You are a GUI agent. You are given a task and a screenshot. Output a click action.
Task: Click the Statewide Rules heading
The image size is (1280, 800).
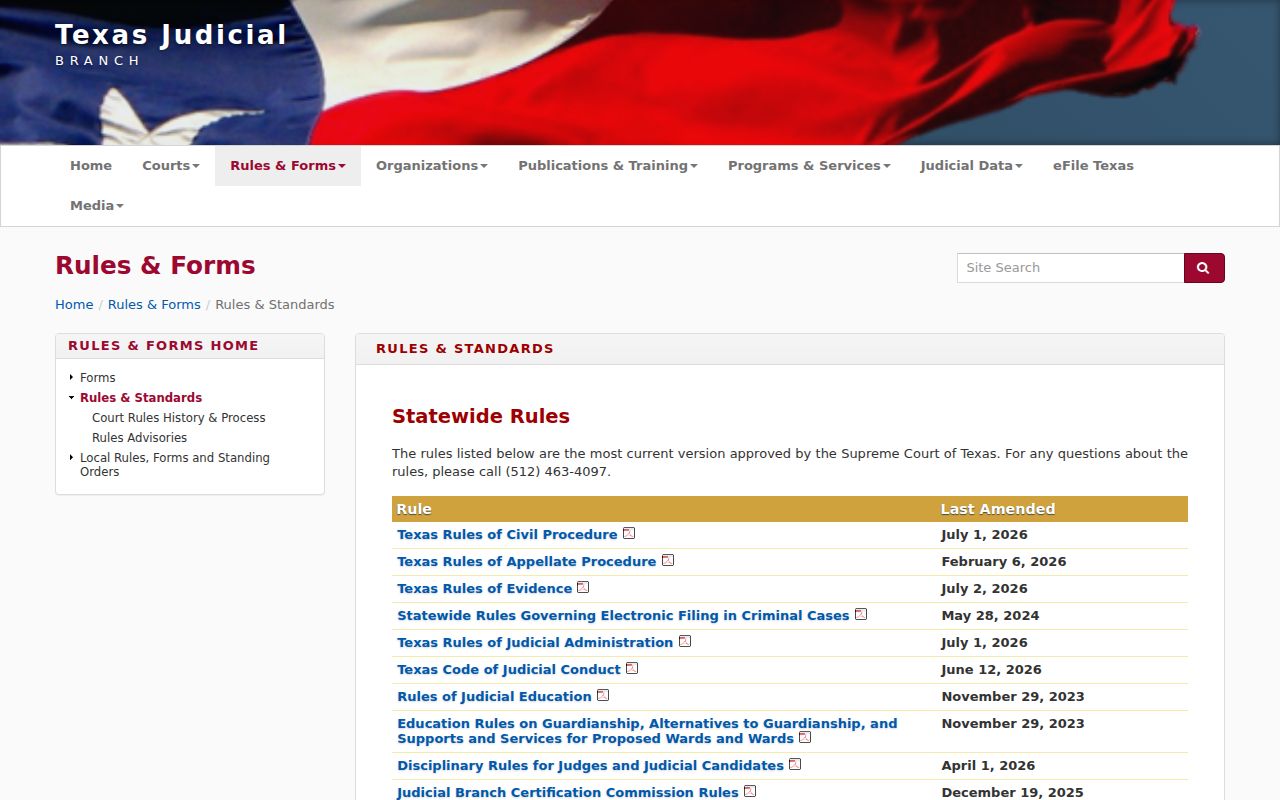(x=481, y=416)
